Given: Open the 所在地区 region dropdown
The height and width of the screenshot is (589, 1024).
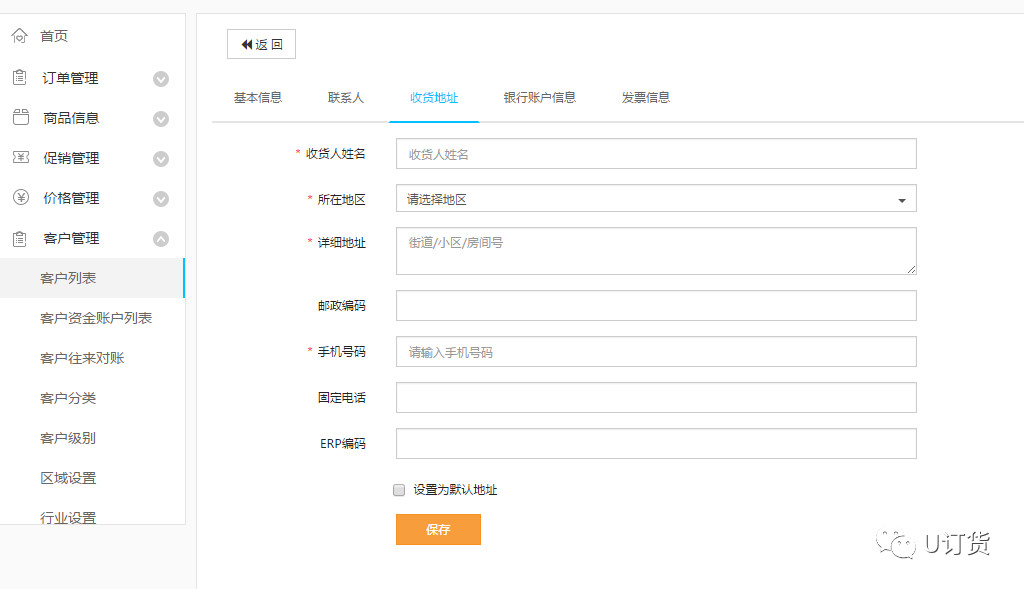Looking at the screenshot, I should point(656,199).
